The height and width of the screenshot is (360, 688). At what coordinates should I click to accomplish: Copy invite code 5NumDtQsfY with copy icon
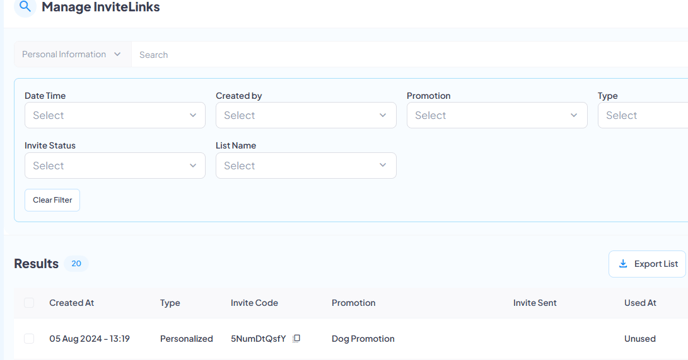297,338
